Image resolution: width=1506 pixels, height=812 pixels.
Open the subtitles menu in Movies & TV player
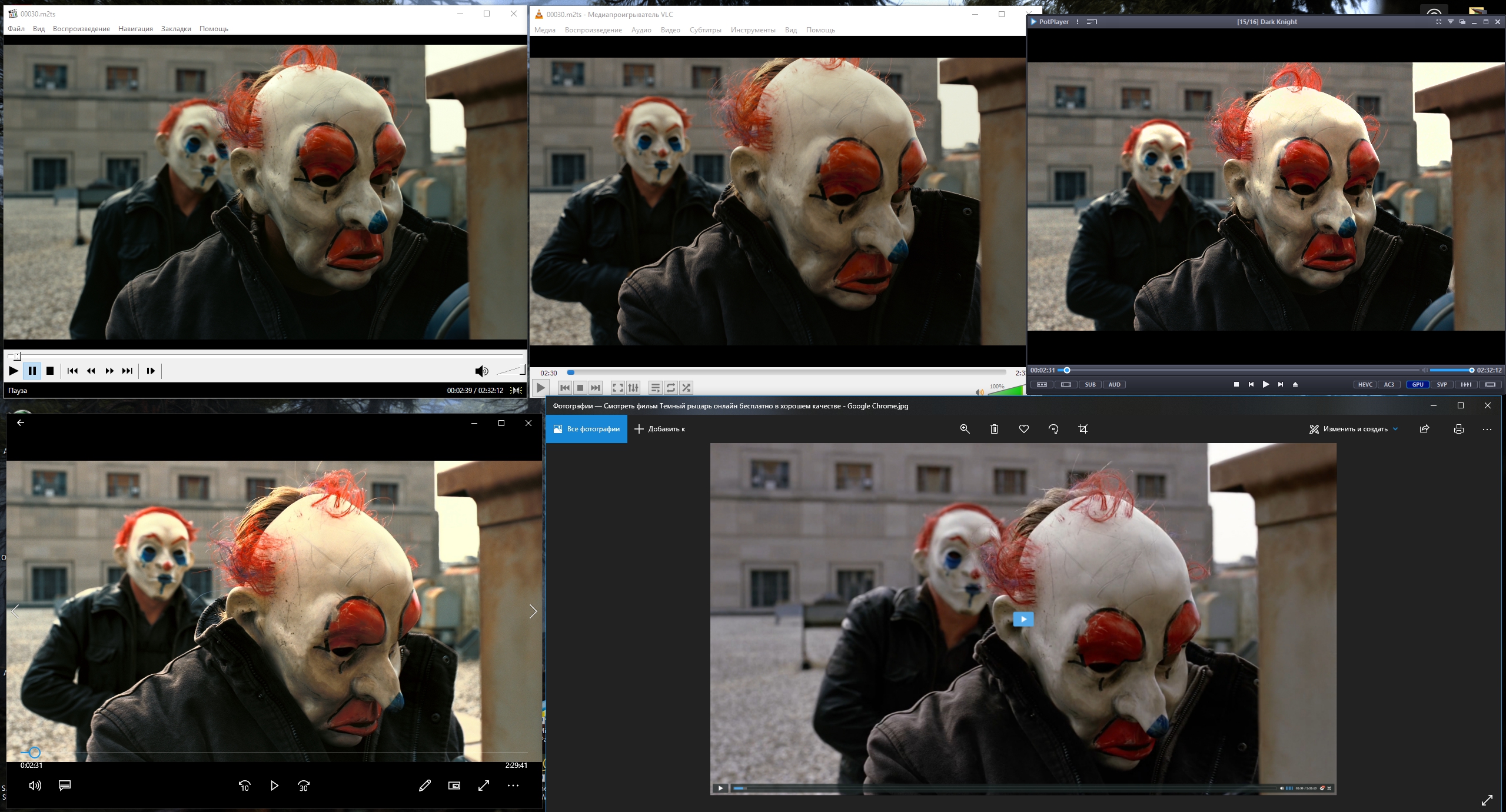point(65,786)
